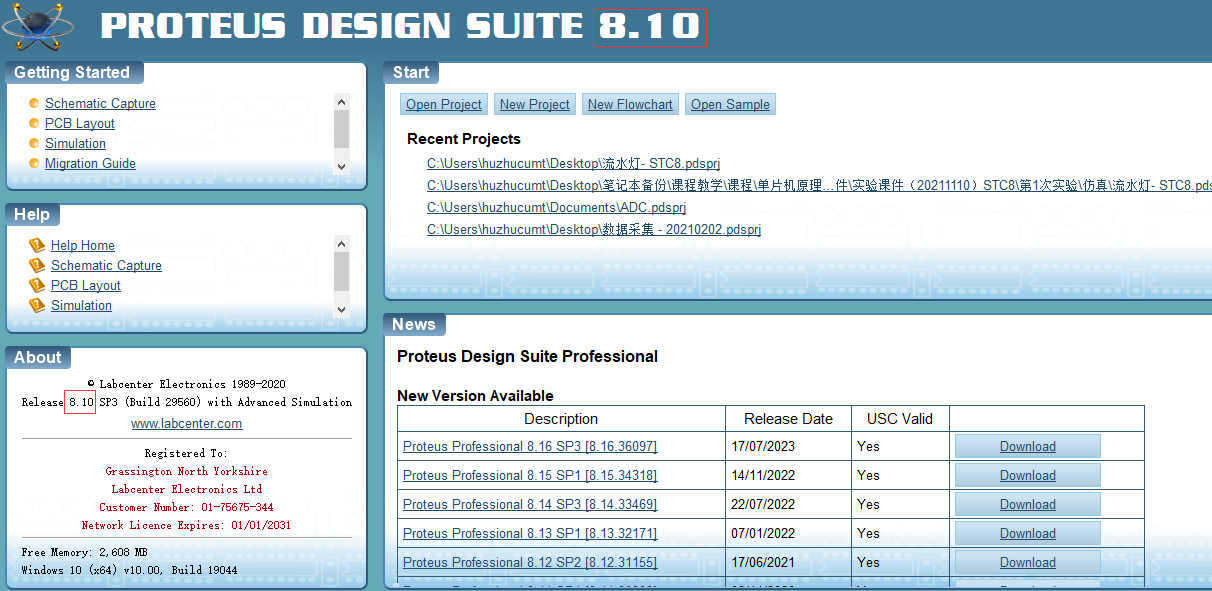Open Proteus Professional 8.14 SP3 release link
This screenshot has height=591, width=1212.
pyautogui.click(x=530, y=504)
